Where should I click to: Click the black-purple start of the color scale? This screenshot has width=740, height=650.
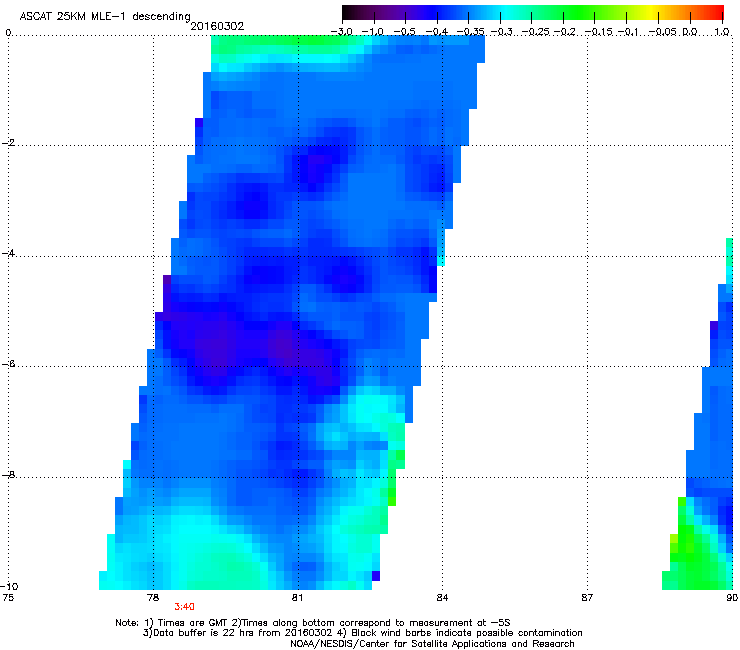click(x=352, y=12)
